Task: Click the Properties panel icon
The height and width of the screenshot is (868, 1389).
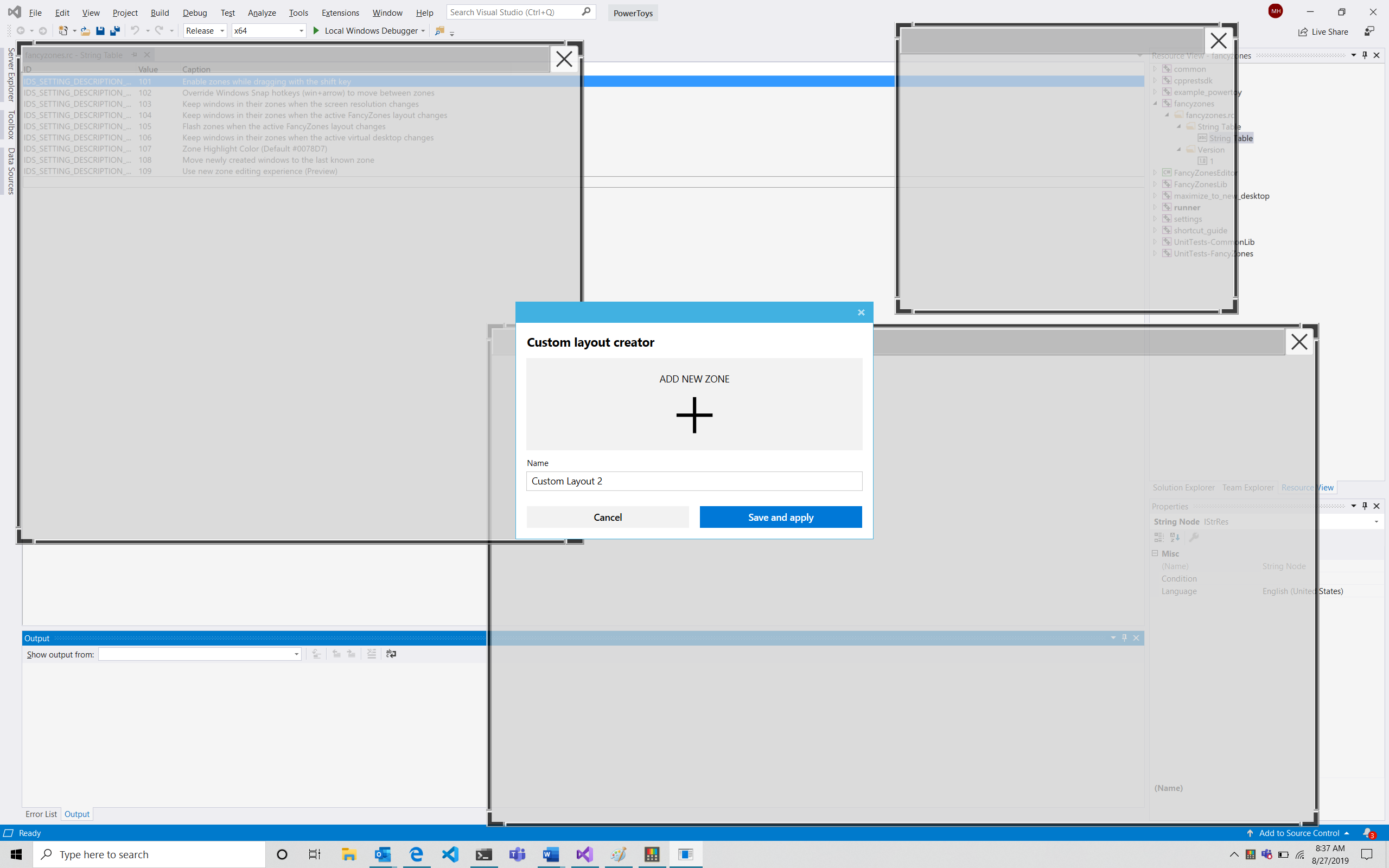Action: (1194, 537)
